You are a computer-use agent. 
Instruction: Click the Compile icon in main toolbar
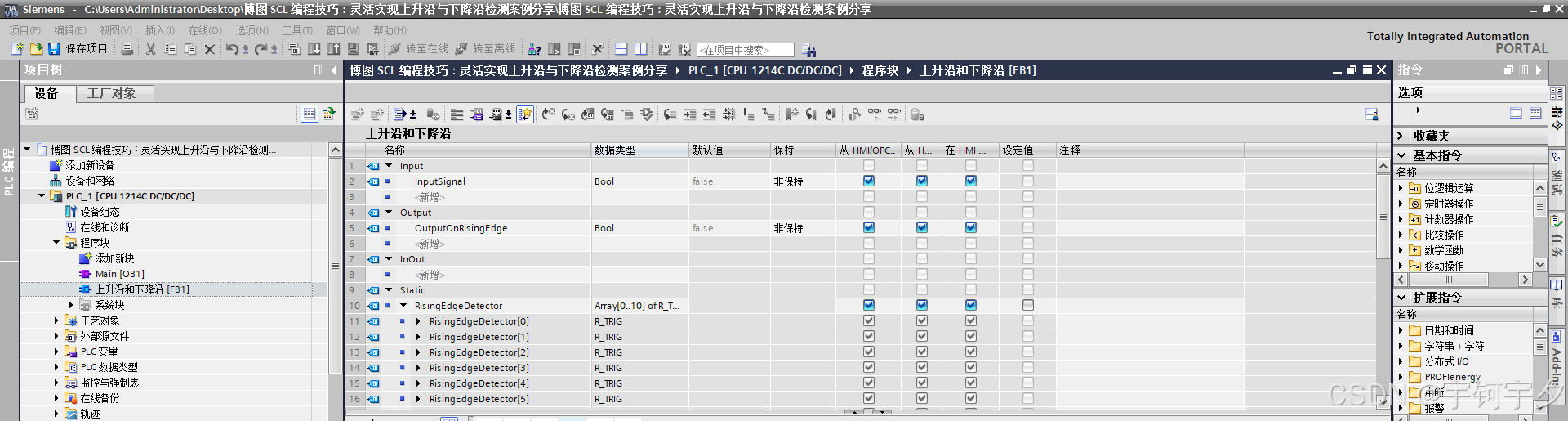[295, 49]
